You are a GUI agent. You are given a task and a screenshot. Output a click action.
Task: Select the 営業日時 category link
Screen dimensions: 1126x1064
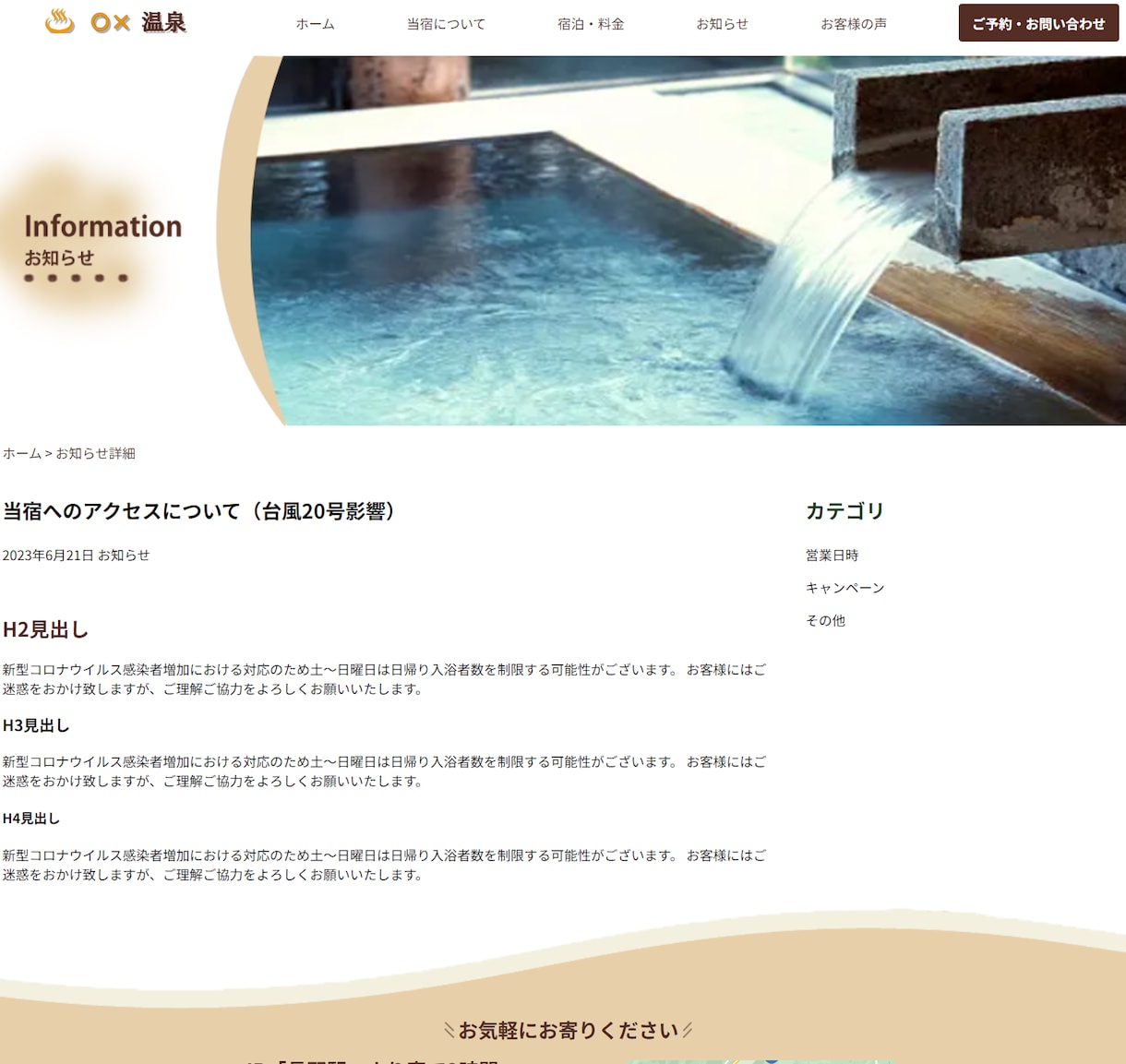[x=832, y=556]
